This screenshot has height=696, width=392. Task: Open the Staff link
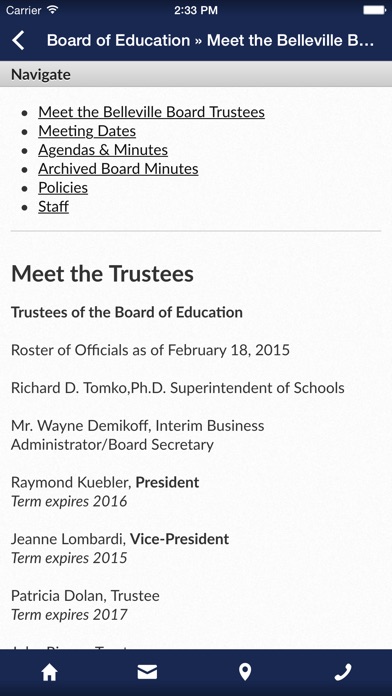pyautogui.click(x=53, y=207)
